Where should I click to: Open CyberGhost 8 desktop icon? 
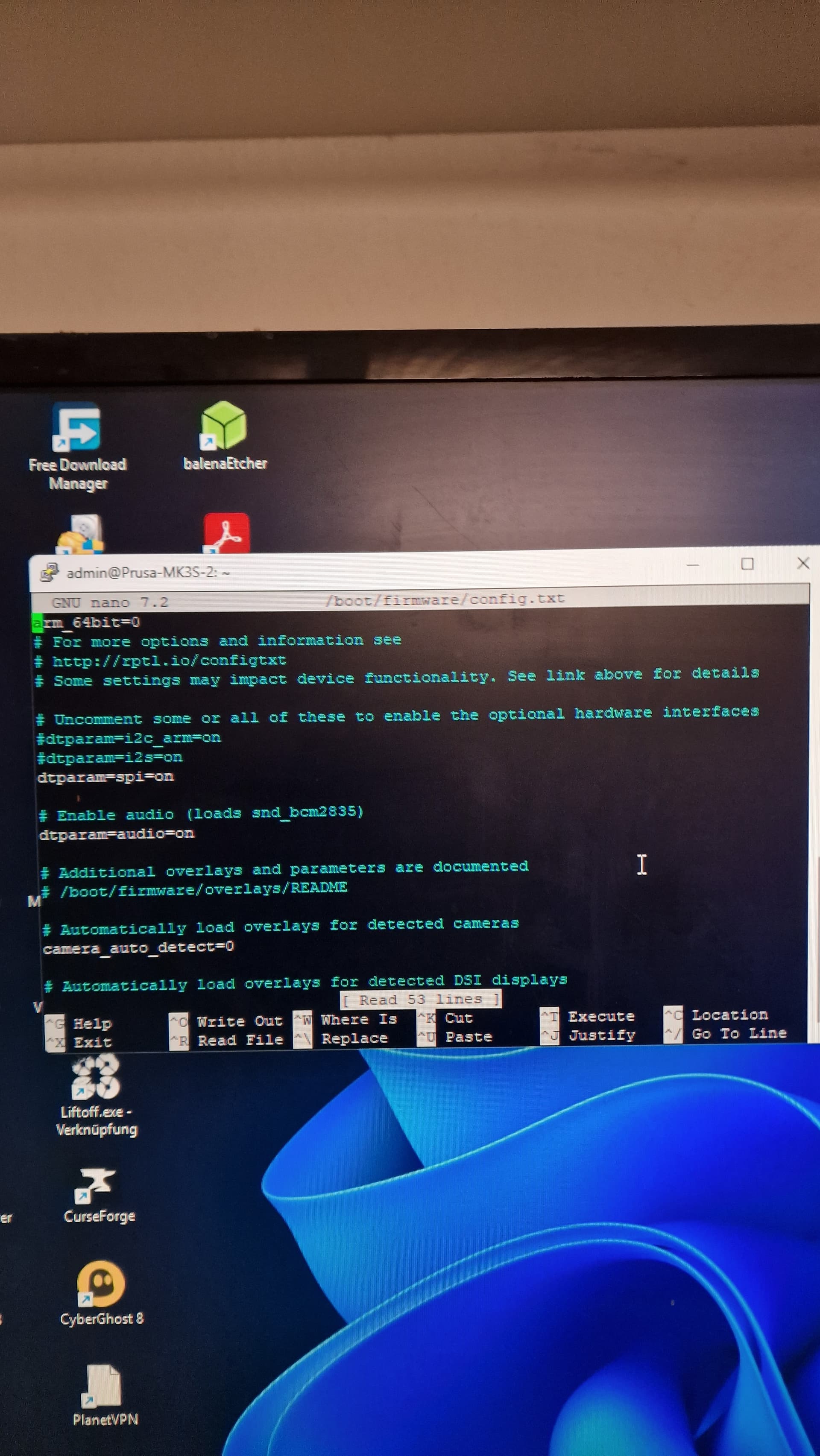coord(101,1284)
